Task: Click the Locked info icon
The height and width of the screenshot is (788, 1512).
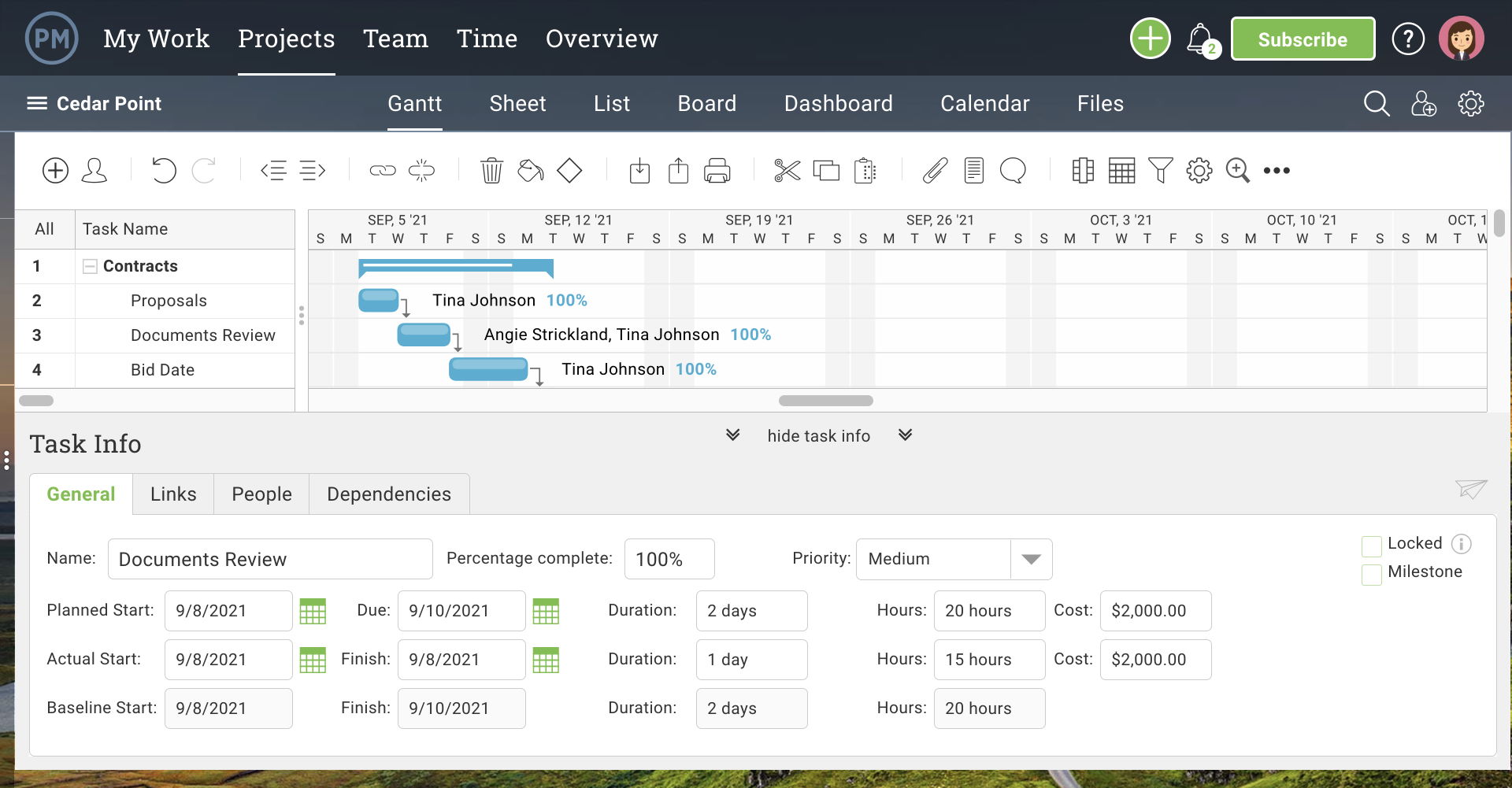Action: coord(1461,544)
